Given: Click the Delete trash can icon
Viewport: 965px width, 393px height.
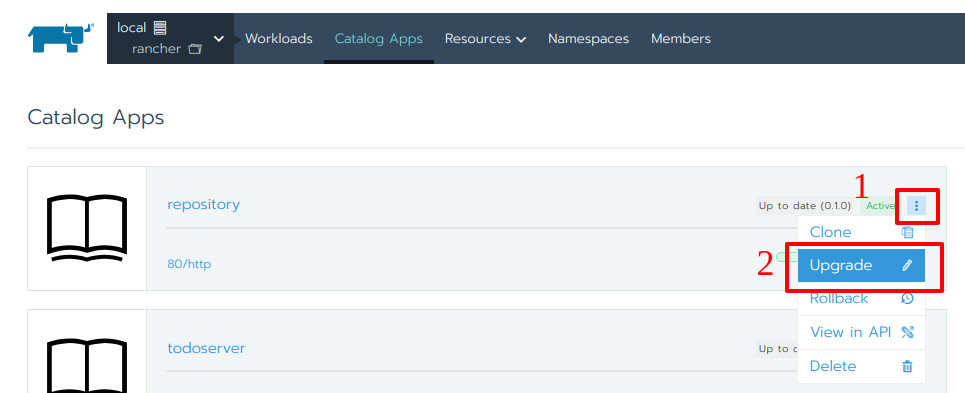Looking at the screenshot, I should pyautogui.click(x=907, y=366).
